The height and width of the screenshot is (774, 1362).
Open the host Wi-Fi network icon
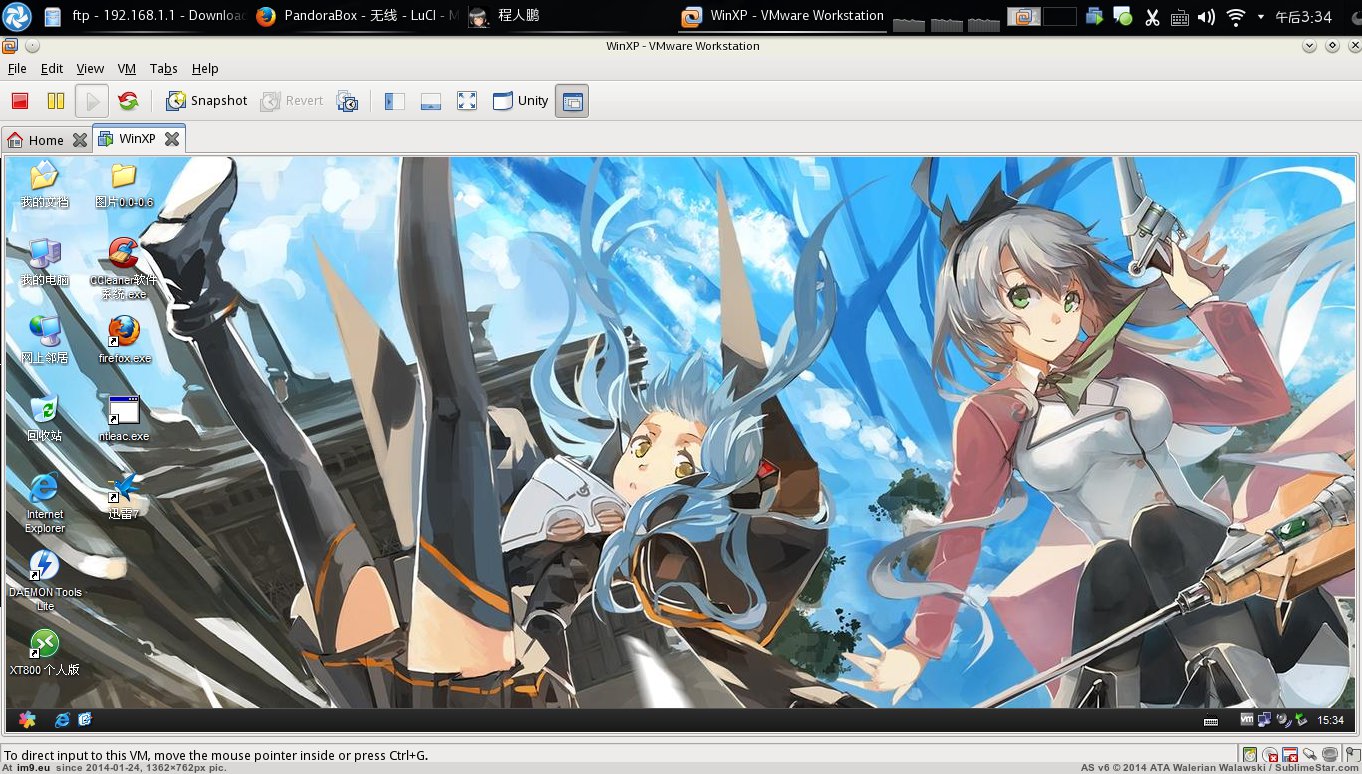[x=1236, y=17]
